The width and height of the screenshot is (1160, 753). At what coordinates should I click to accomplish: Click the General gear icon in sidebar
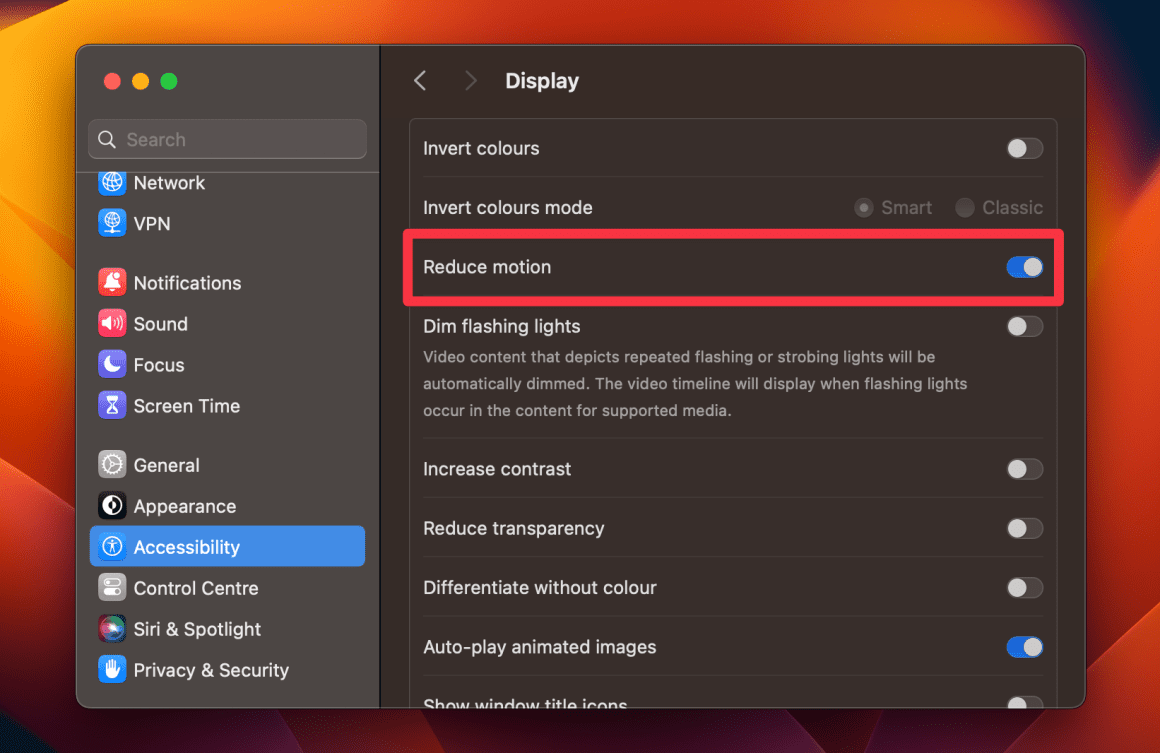tap(112, 464)
